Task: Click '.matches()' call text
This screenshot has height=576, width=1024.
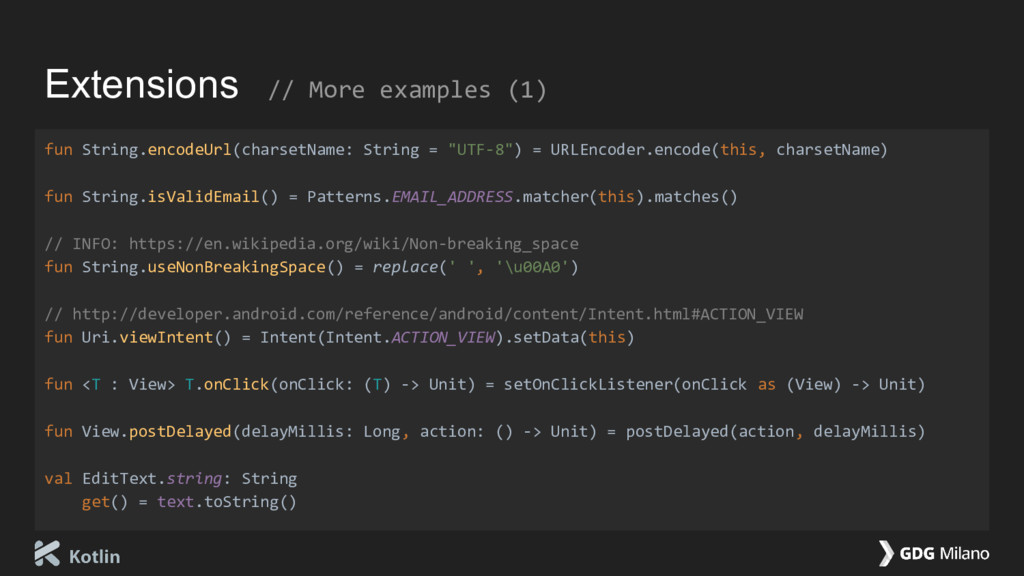Action: point(691,197)
